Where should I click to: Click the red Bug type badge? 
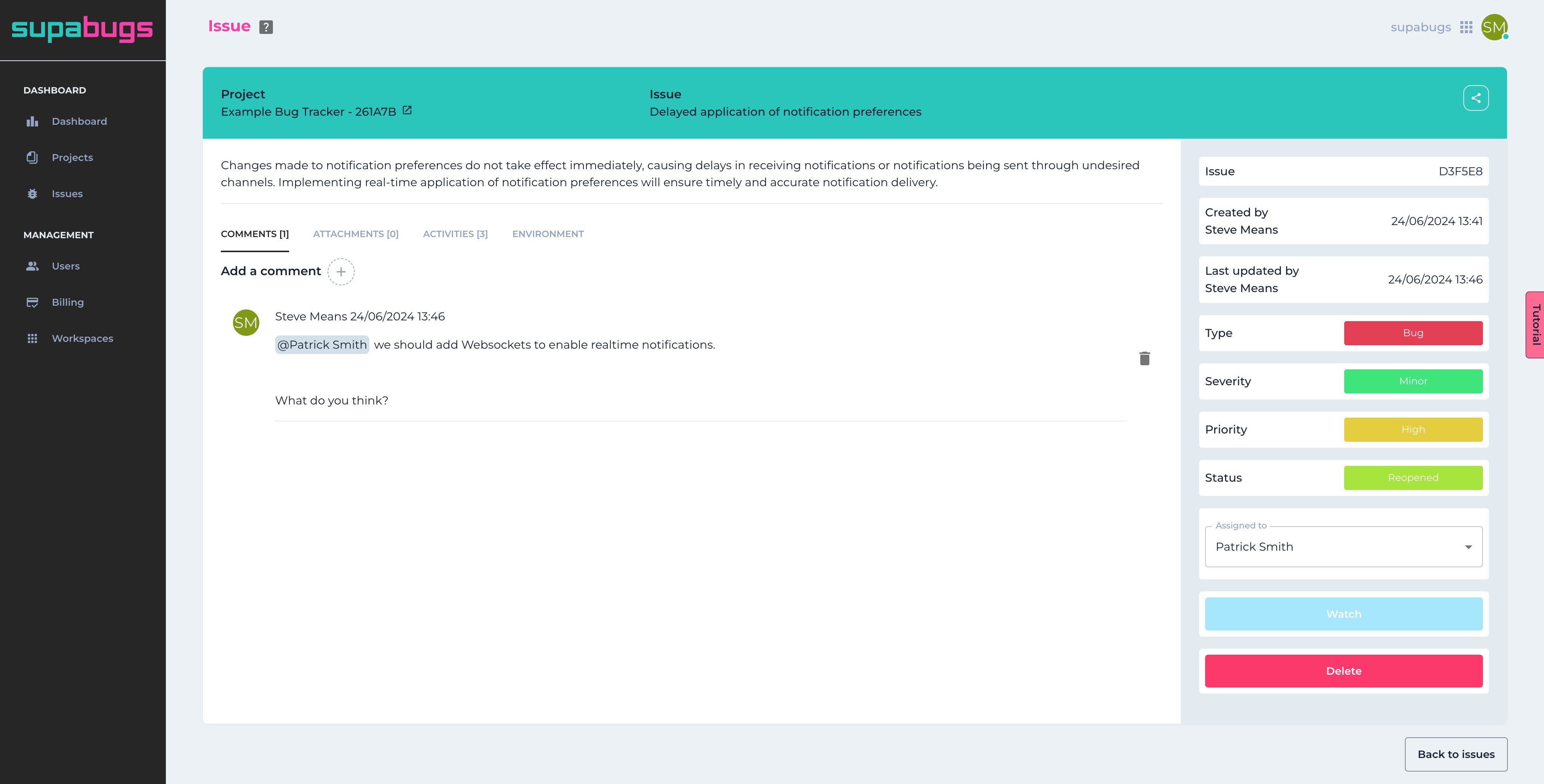tap(1413, 333)
